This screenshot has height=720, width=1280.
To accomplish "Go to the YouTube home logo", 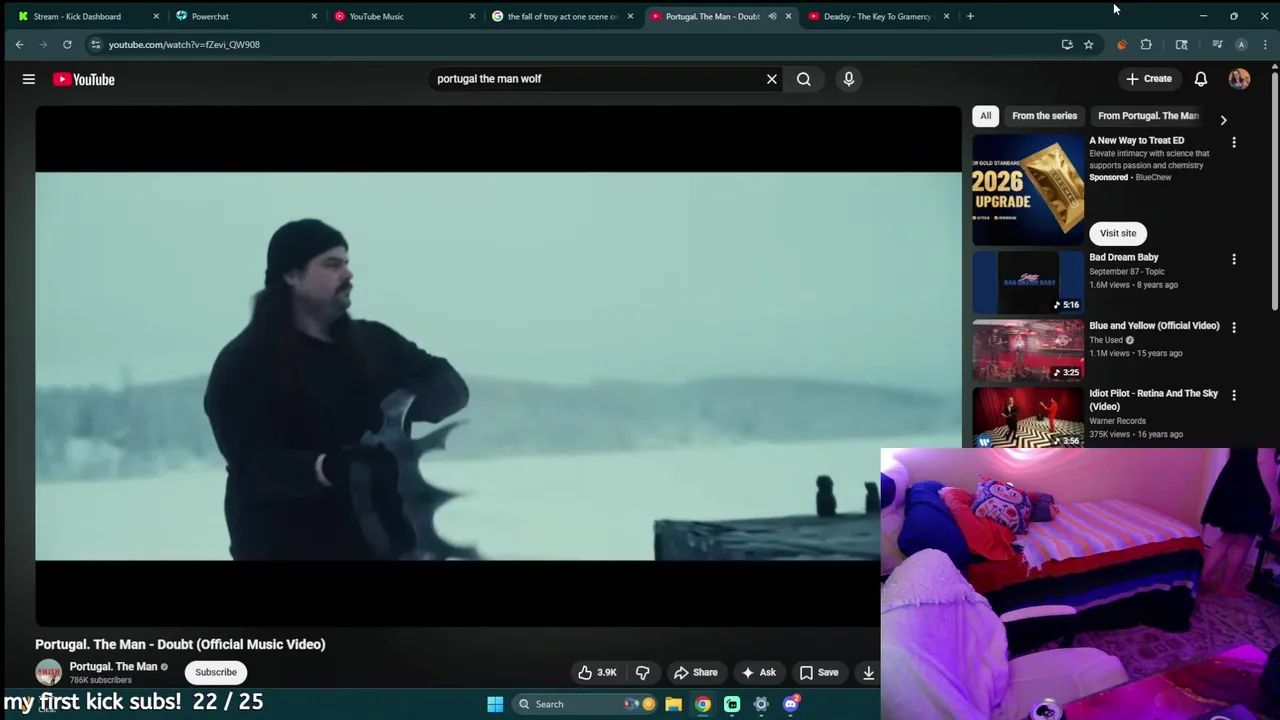I will (x=84, y=79).
